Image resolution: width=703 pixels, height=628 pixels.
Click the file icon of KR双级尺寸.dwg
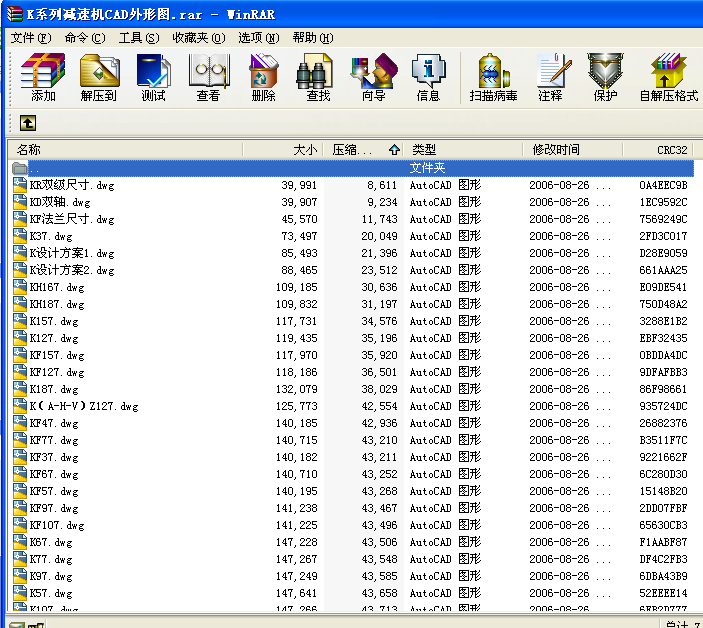pos(20,185)
